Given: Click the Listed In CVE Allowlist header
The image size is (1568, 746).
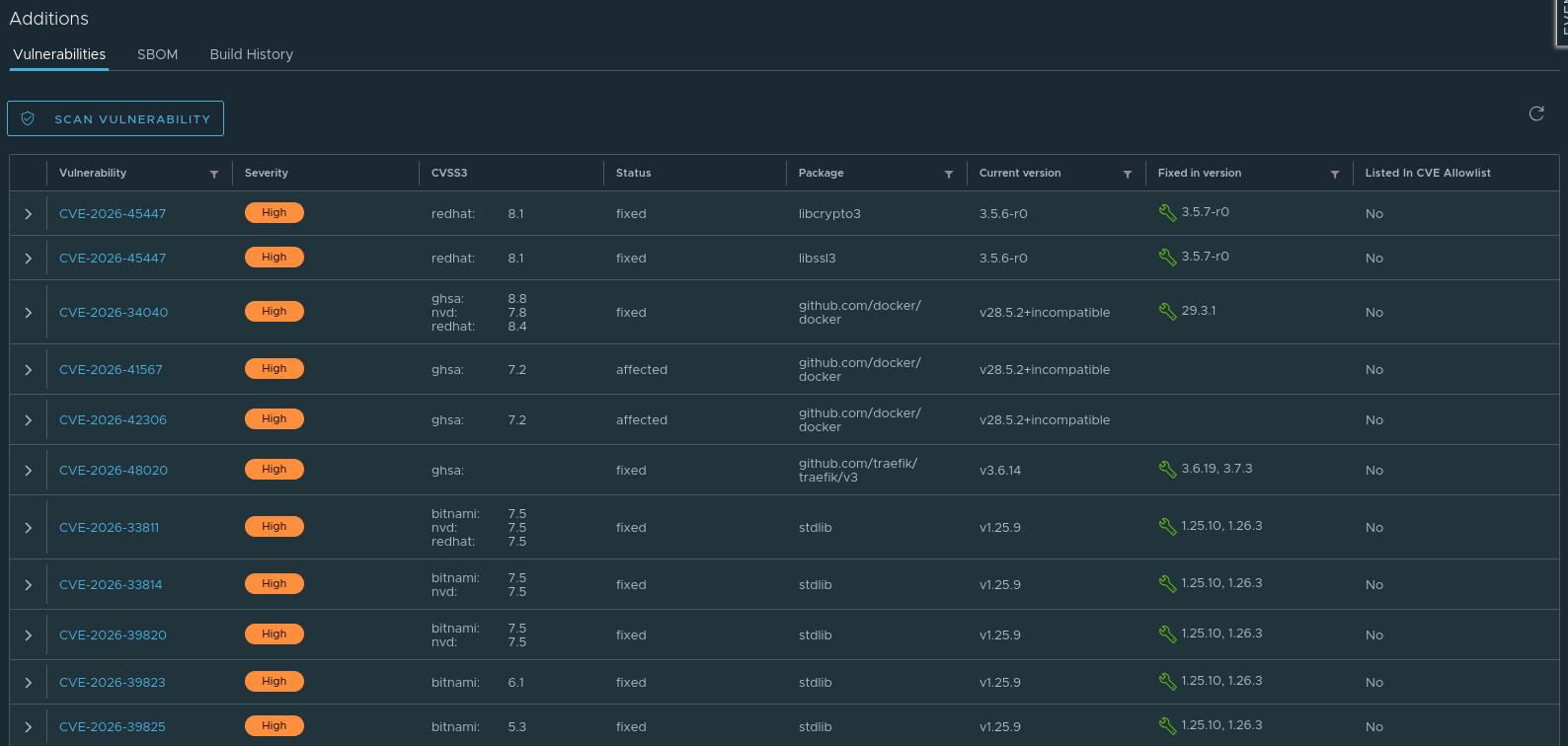Looking at the screenshot, I should (x=1428, y=173).
